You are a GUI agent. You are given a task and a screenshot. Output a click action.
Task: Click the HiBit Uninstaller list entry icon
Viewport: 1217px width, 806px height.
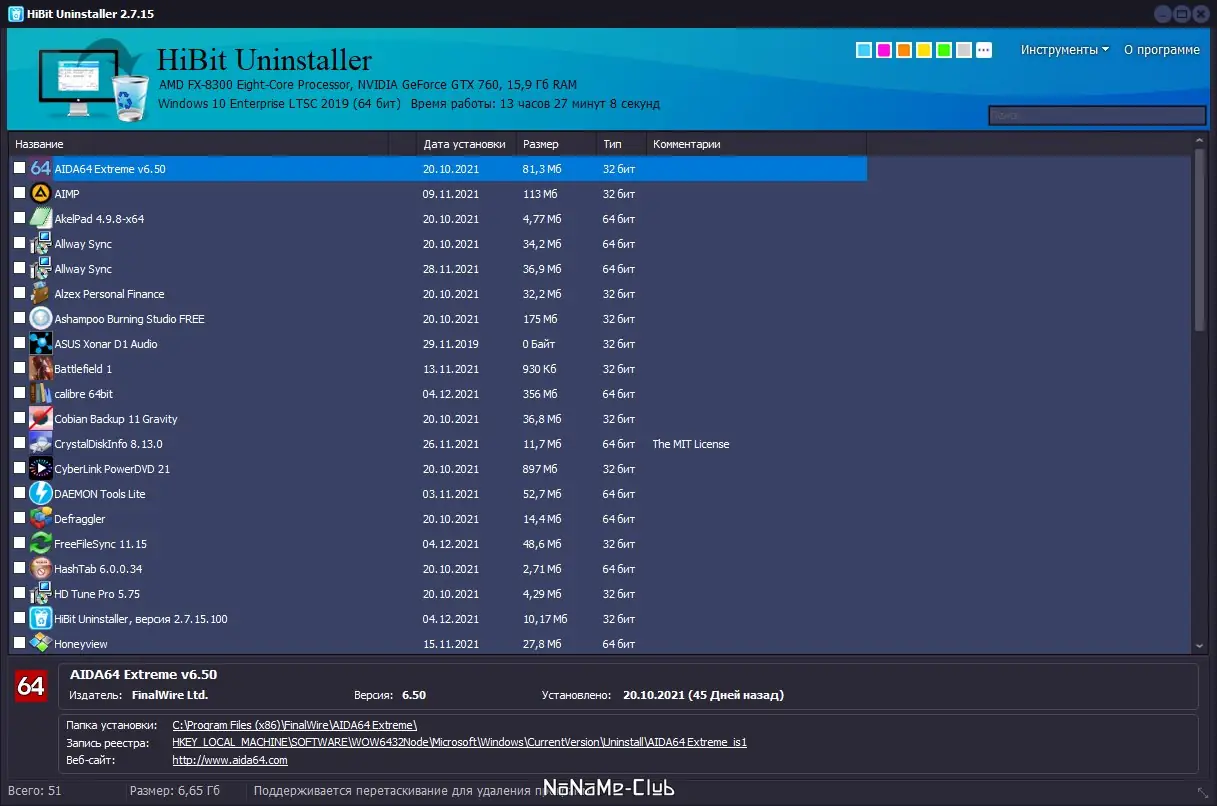[40, 618]
